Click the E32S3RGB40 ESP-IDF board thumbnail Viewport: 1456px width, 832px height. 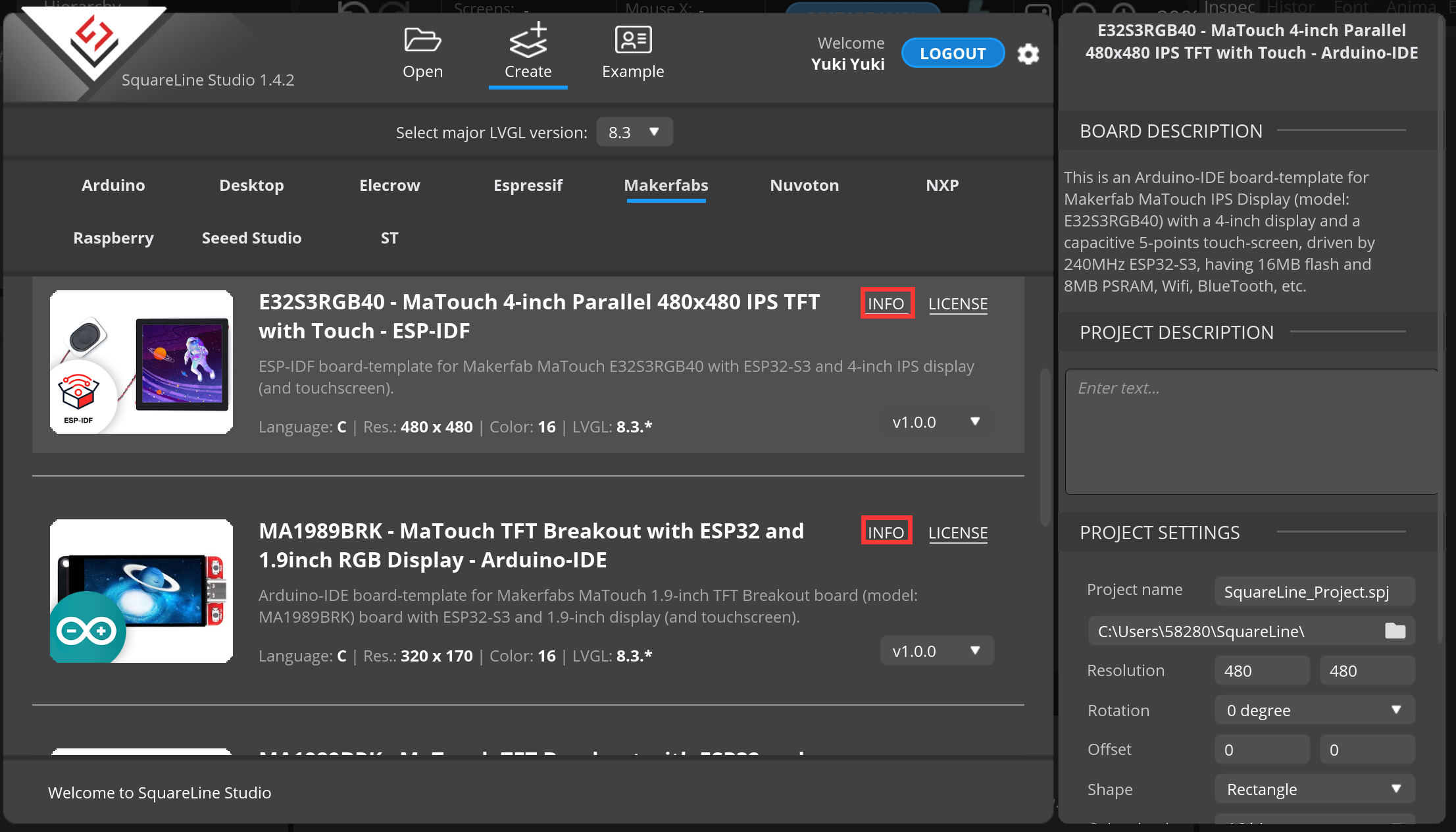141,361
